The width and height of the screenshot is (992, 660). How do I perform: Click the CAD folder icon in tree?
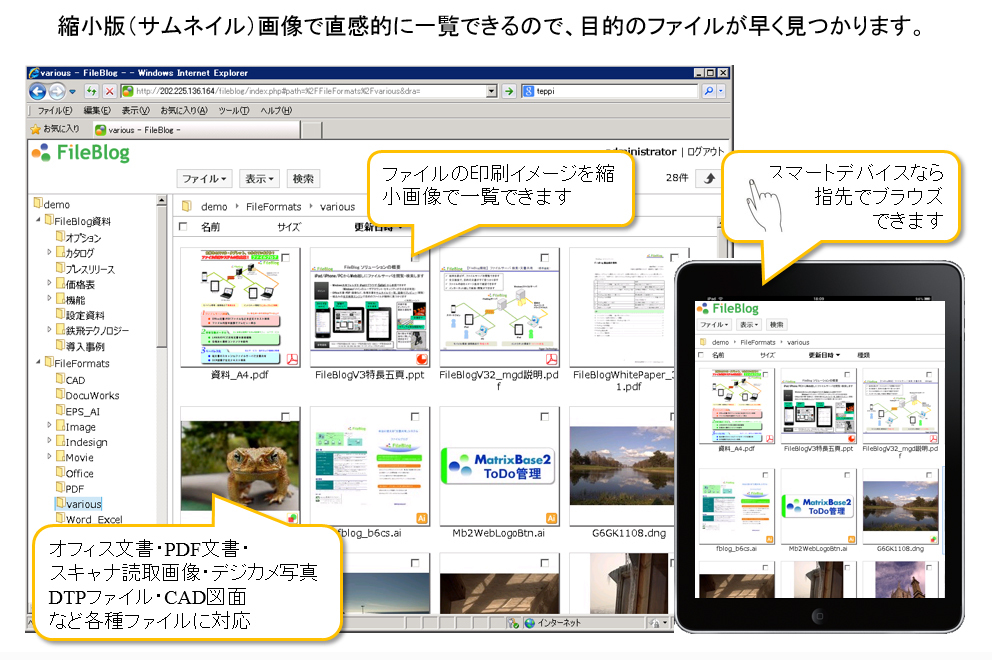[59, 379]
